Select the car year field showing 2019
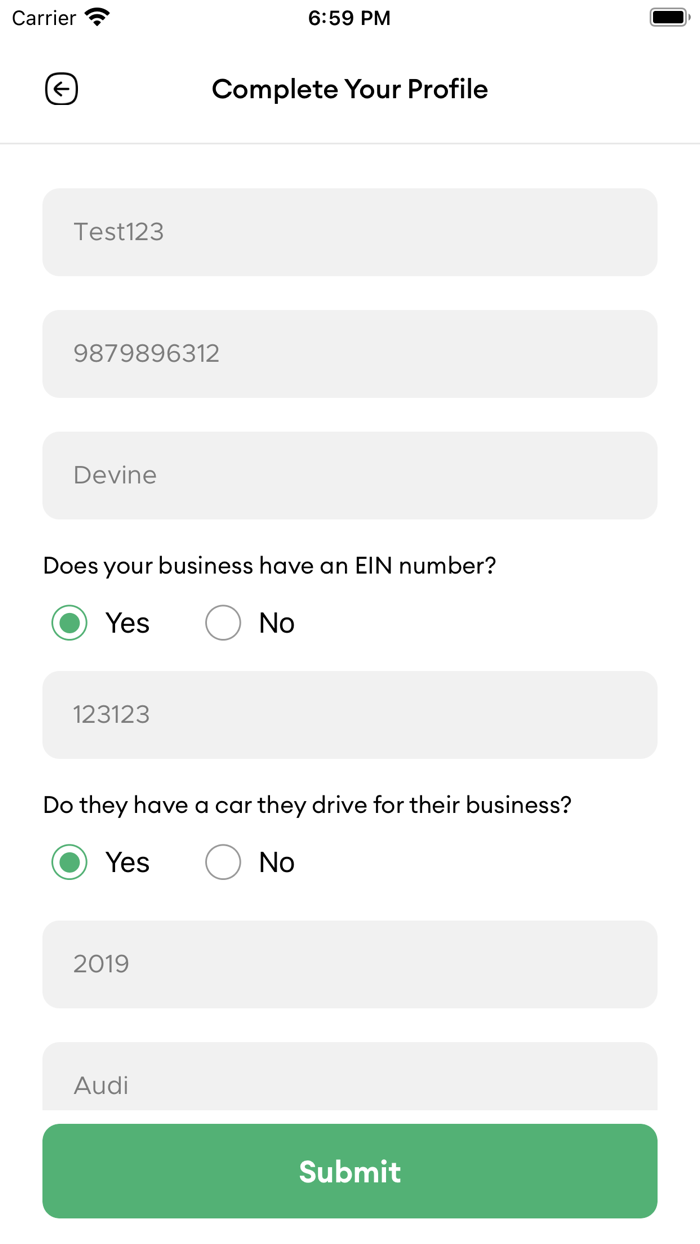Viewport: 700px width, 1244px height. [349, 963]
